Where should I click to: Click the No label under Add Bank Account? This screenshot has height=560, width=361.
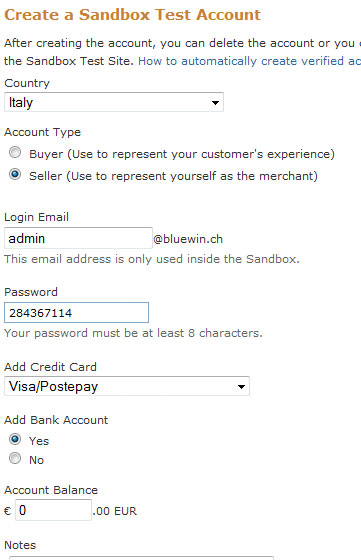point(36,460)
